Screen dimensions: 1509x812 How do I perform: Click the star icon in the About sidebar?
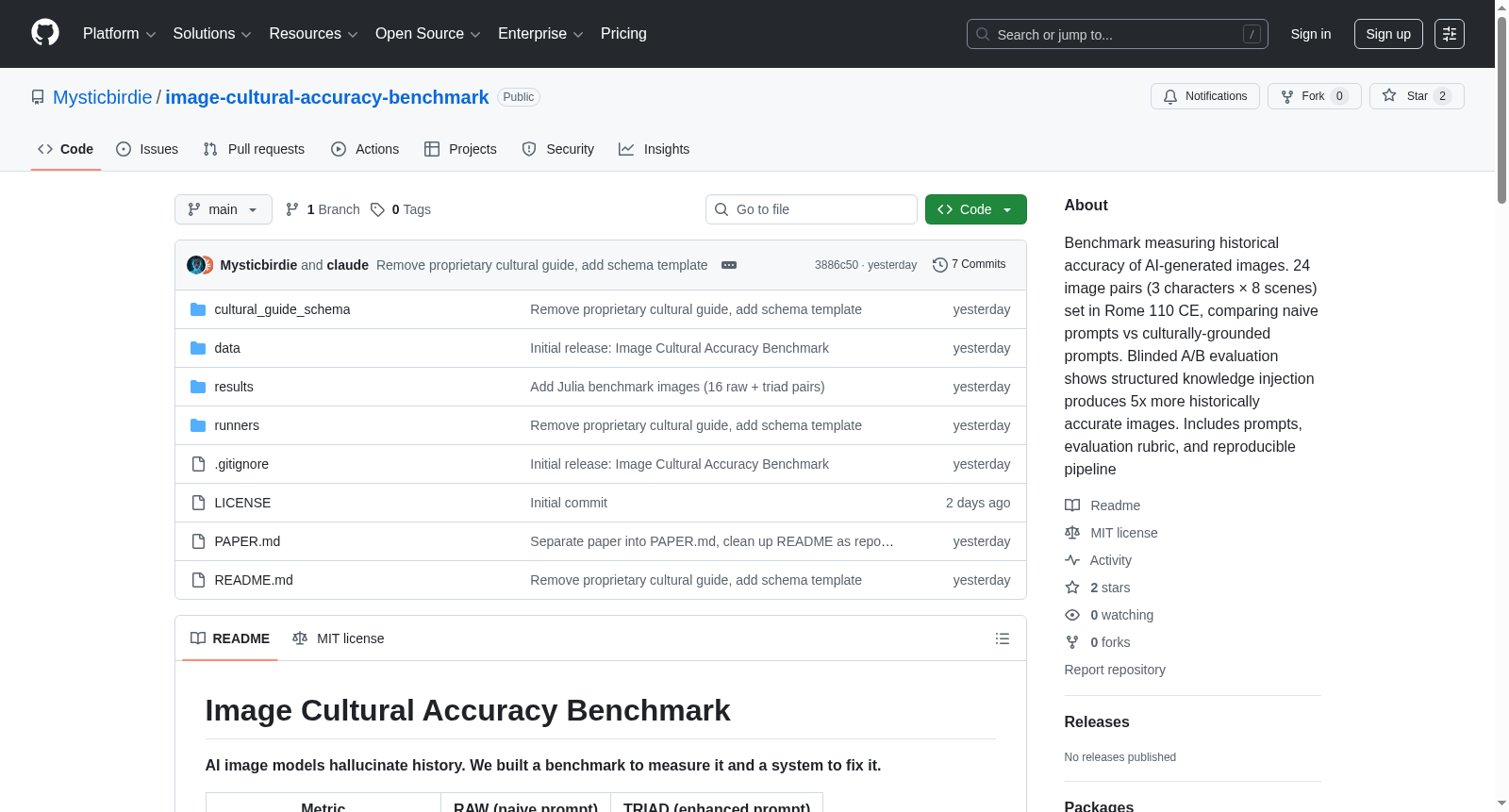tap(1072, 588)
